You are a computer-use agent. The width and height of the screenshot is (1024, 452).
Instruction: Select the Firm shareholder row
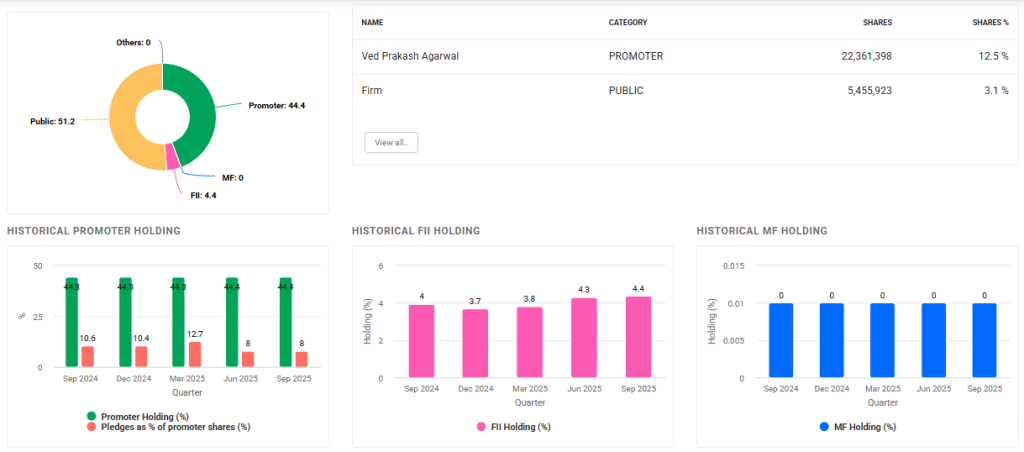click(372, 90)
